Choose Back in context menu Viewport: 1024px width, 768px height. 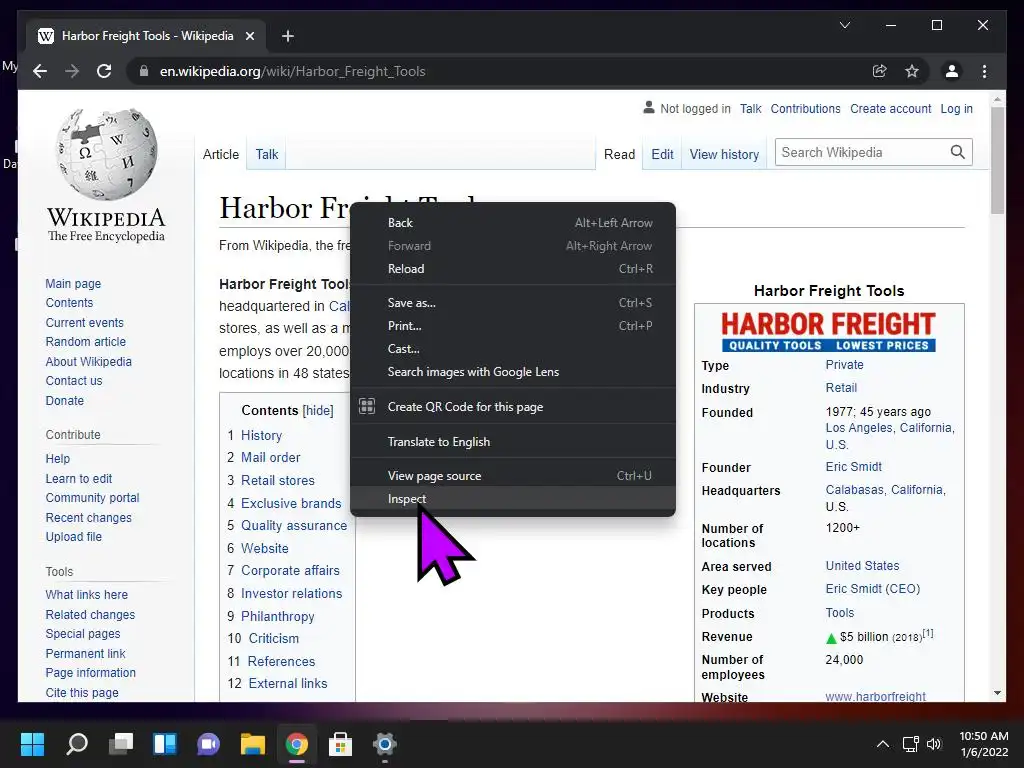point(513,223)
